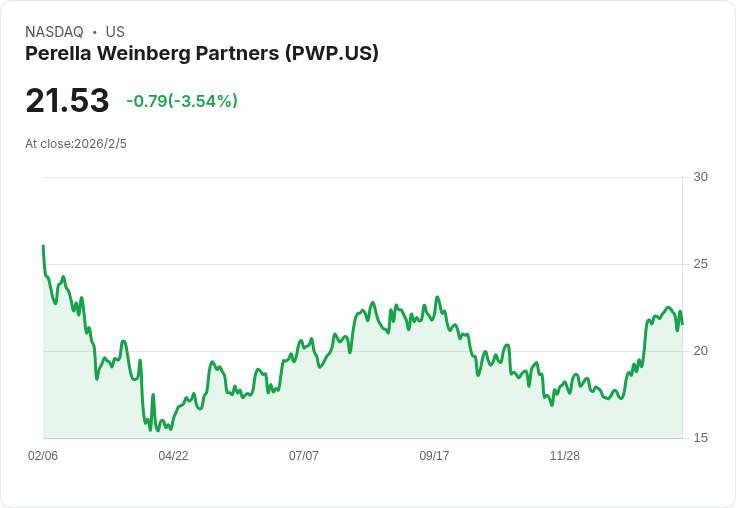Click the 20 value on the price axis
Viewport: 736px width, 508px height.
pos(700,351)
